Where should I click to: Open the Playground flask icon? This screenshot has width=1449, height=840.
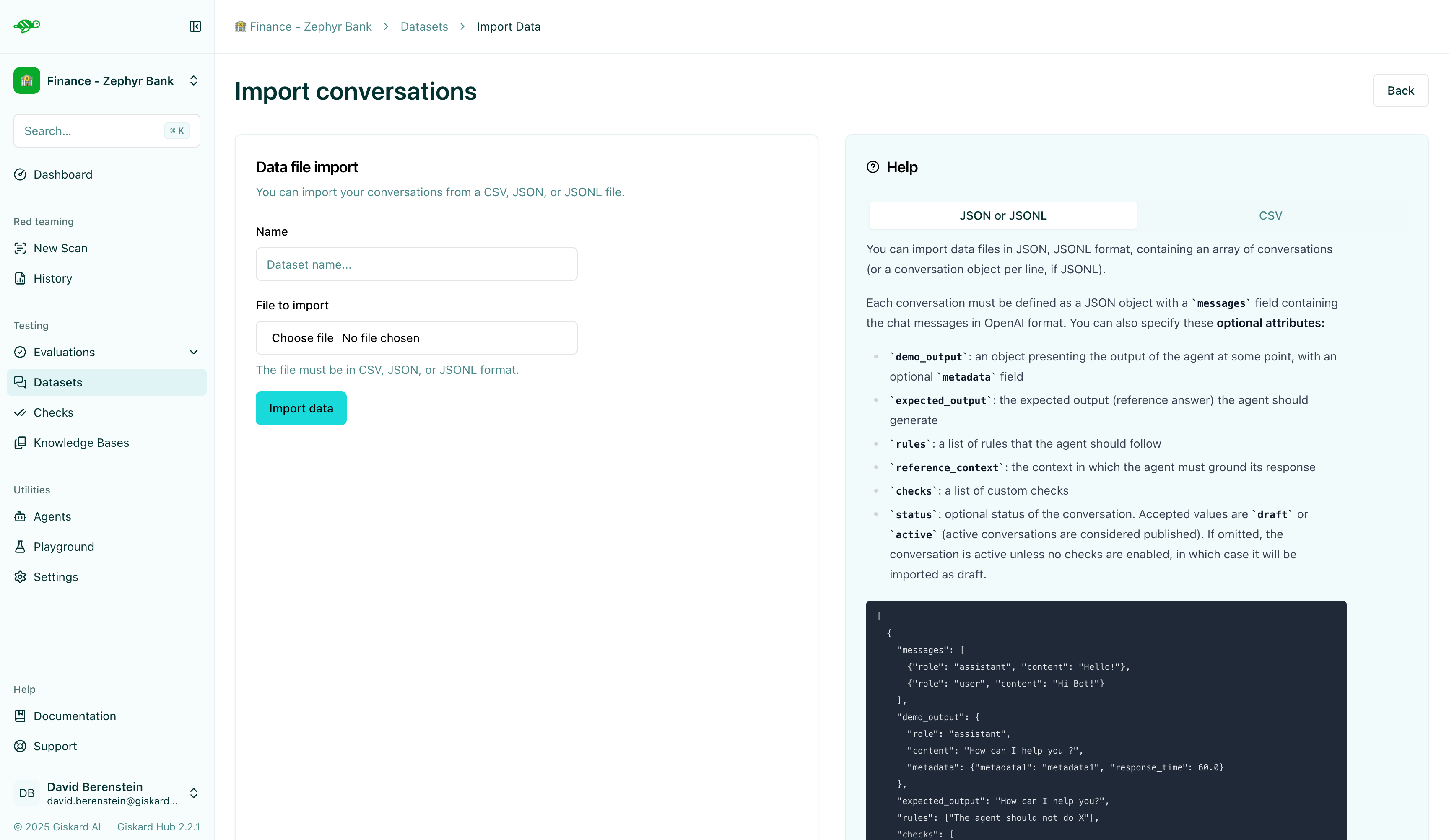[x=21, y=546]
